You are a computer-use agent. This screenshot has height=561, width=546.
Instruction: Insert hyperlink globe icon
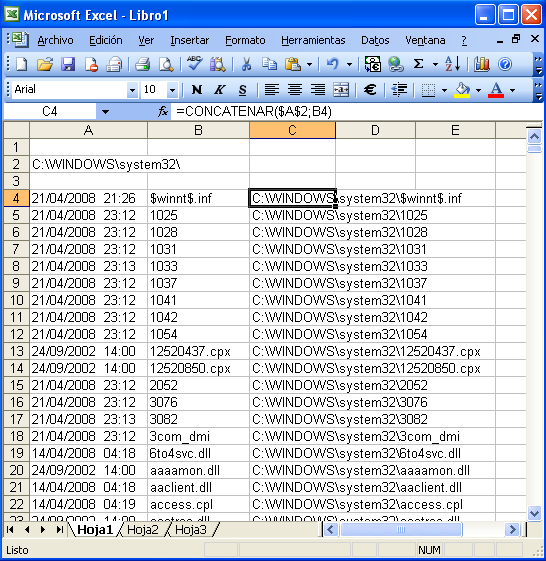click(x=396, y=64)
